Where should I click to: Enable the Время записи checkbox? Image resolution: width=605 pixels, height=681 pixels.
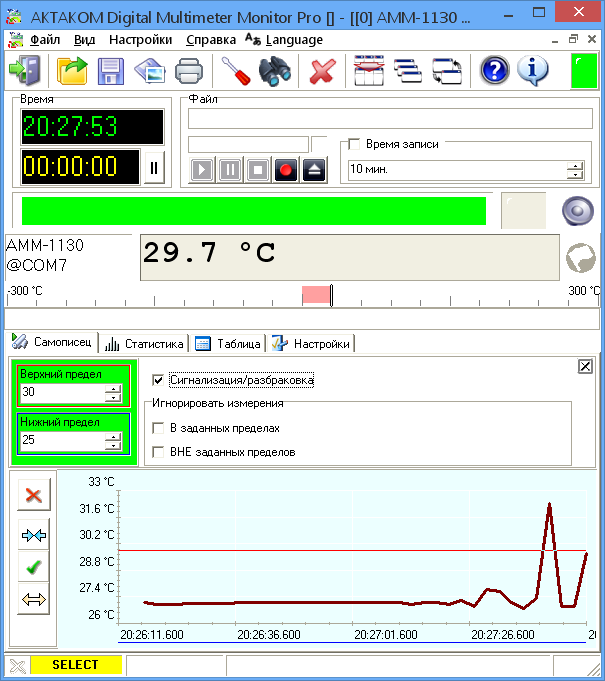click(354, 144)
